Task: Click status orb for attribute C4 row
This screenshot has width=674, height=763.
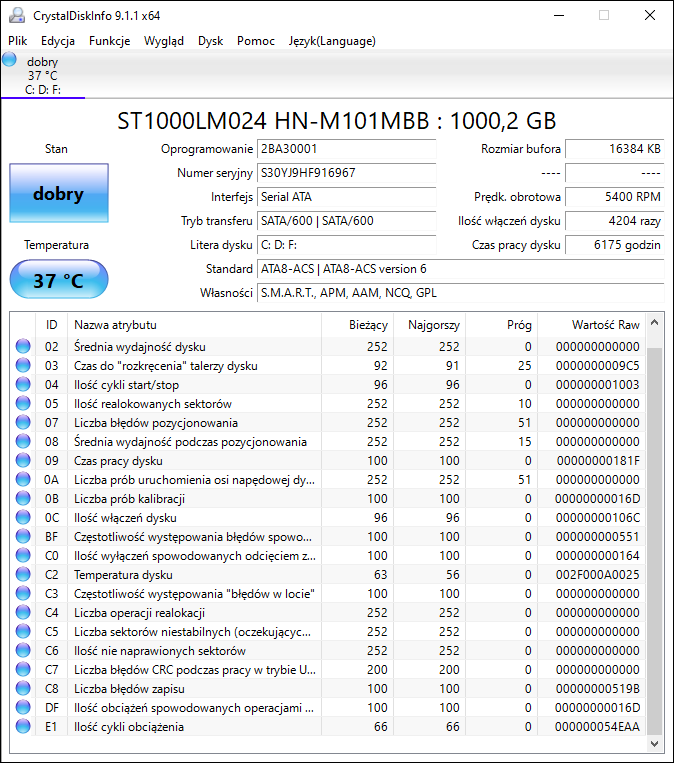Action: pyautogui.click(x=23, y=612)
